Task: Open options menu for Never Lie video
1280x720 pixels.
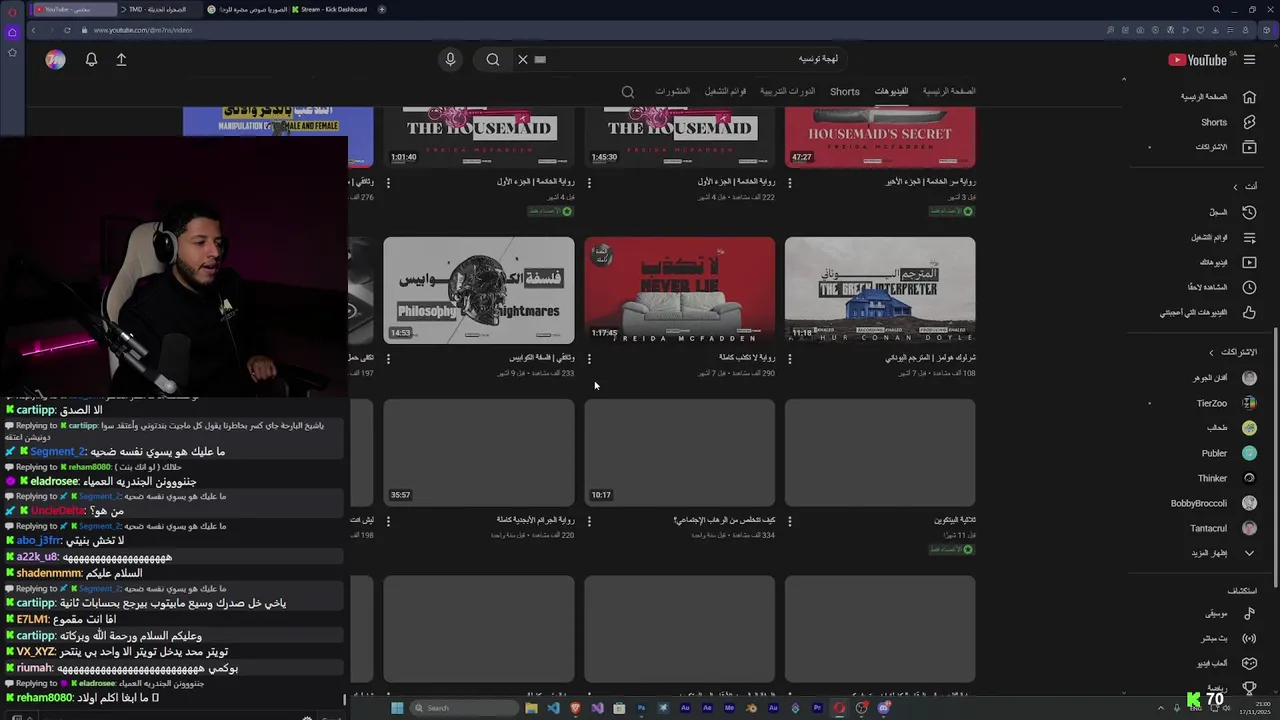Action: tap(589, 358)
